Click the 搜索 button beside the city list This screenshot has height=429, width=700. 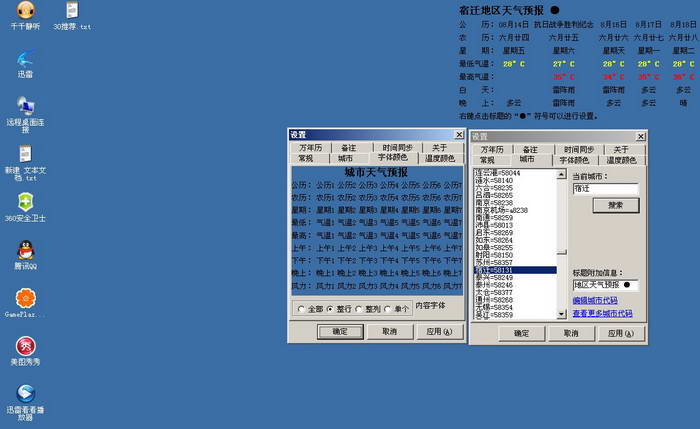pyautogui.click(x=615, y=205)
